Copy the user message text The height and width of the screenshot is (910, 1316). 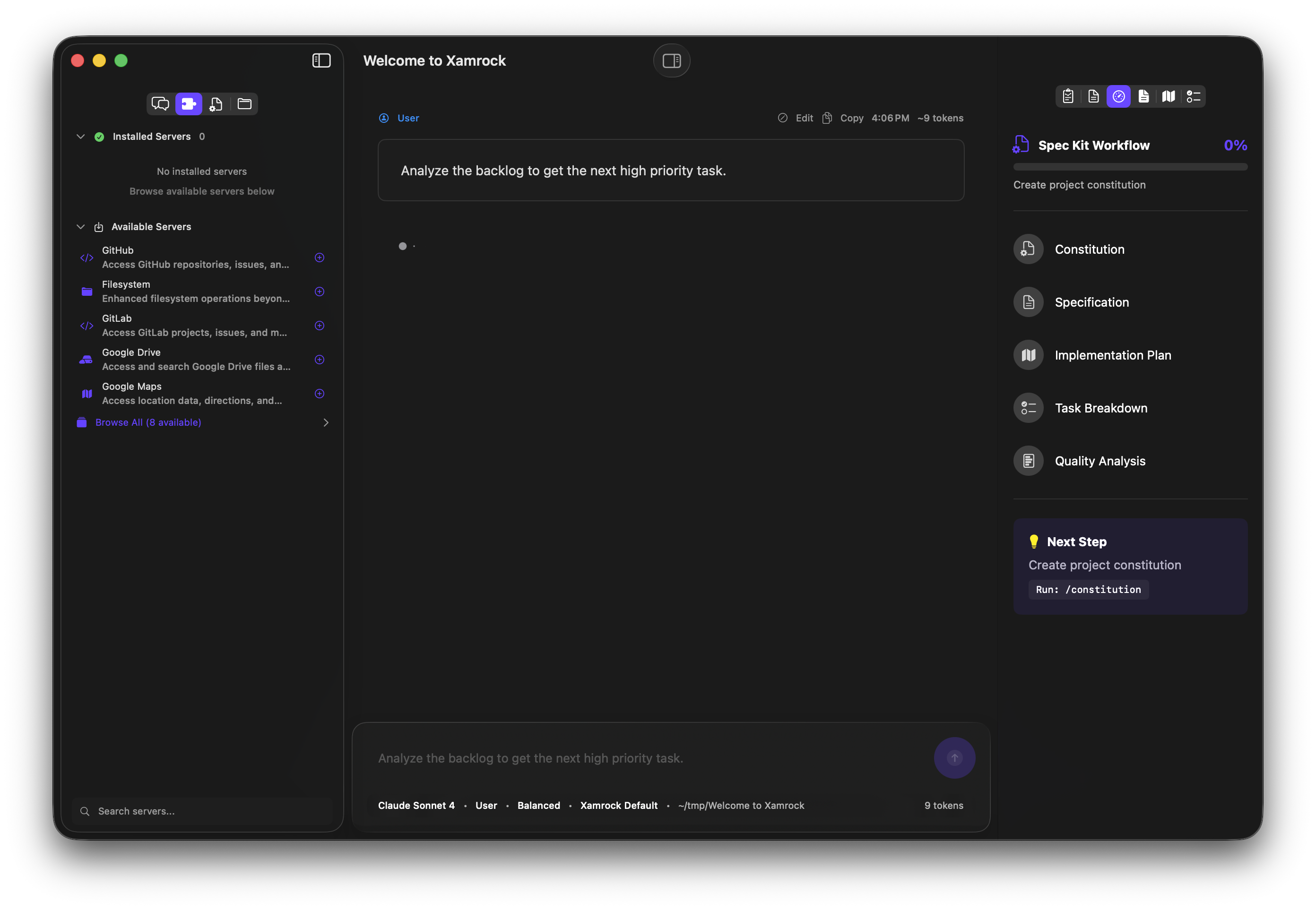(844, 118)
